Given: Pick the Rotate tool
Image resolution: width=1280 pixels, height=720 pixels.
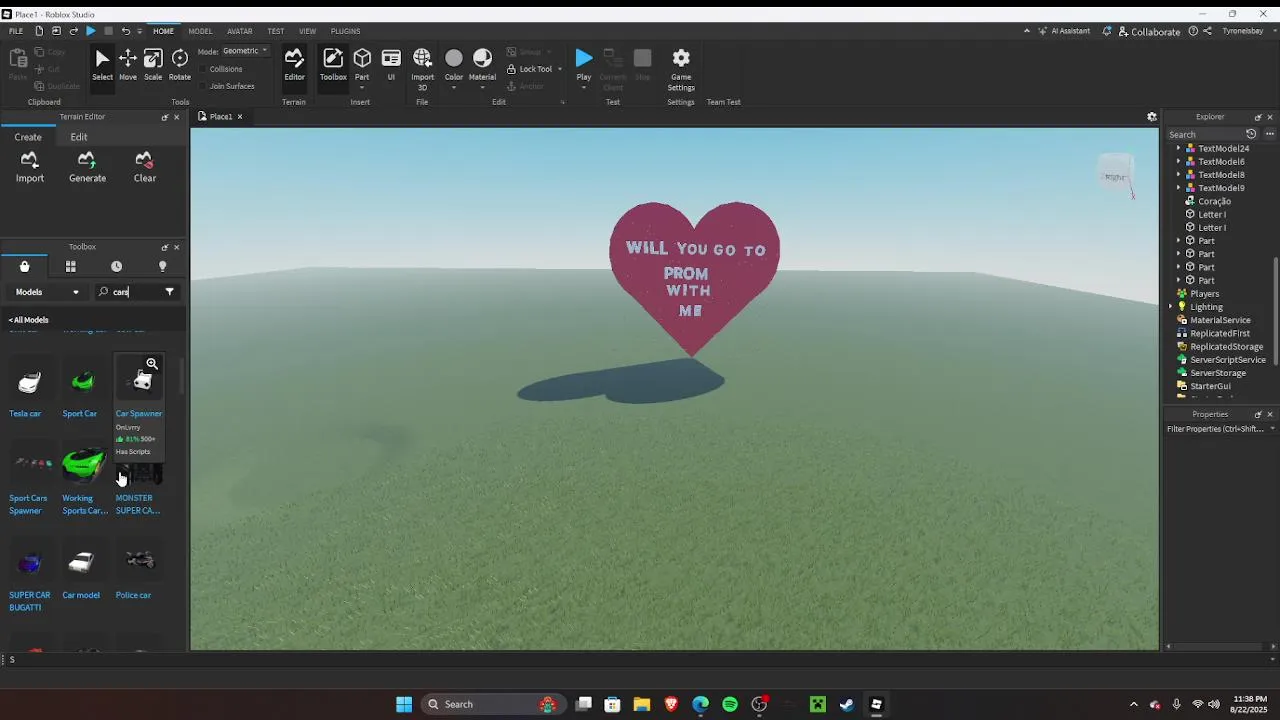Looking at the screenshot, I should click(180, 65).
